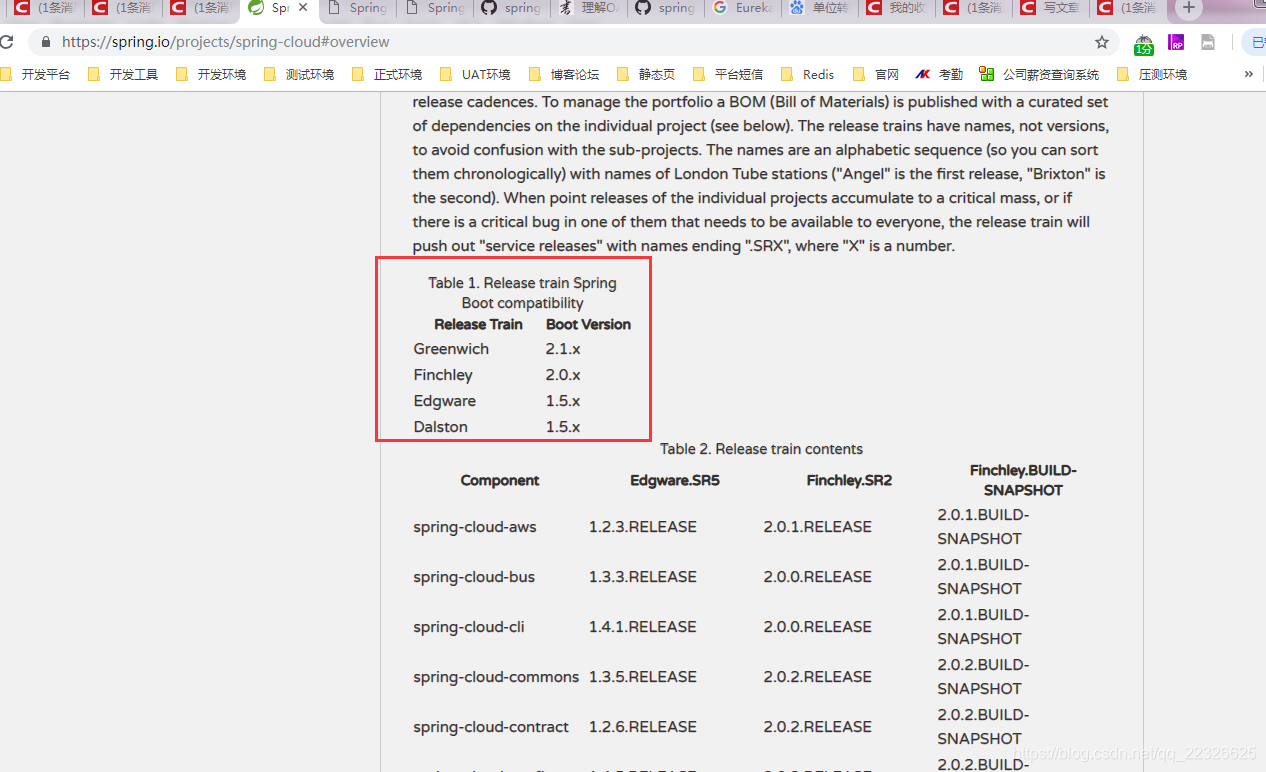Click the Edgware release train cell
Screen dimensions: 1266x772
click(445, 401)
